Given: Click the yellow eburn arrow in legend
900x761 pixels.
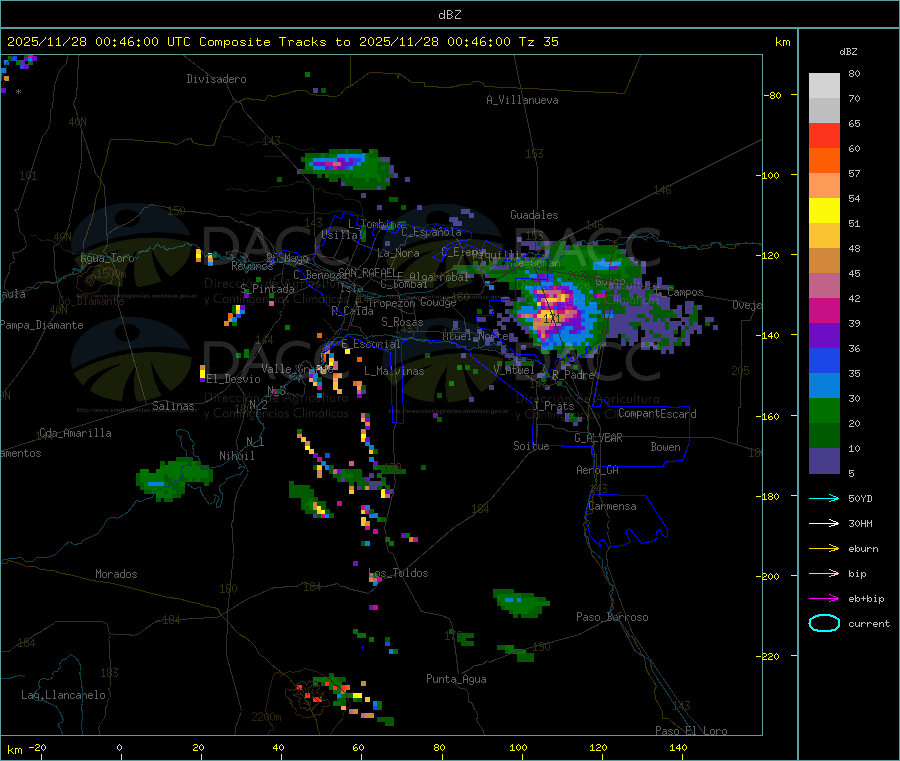Looking at the screenshot, I should (x=824, y=549).
